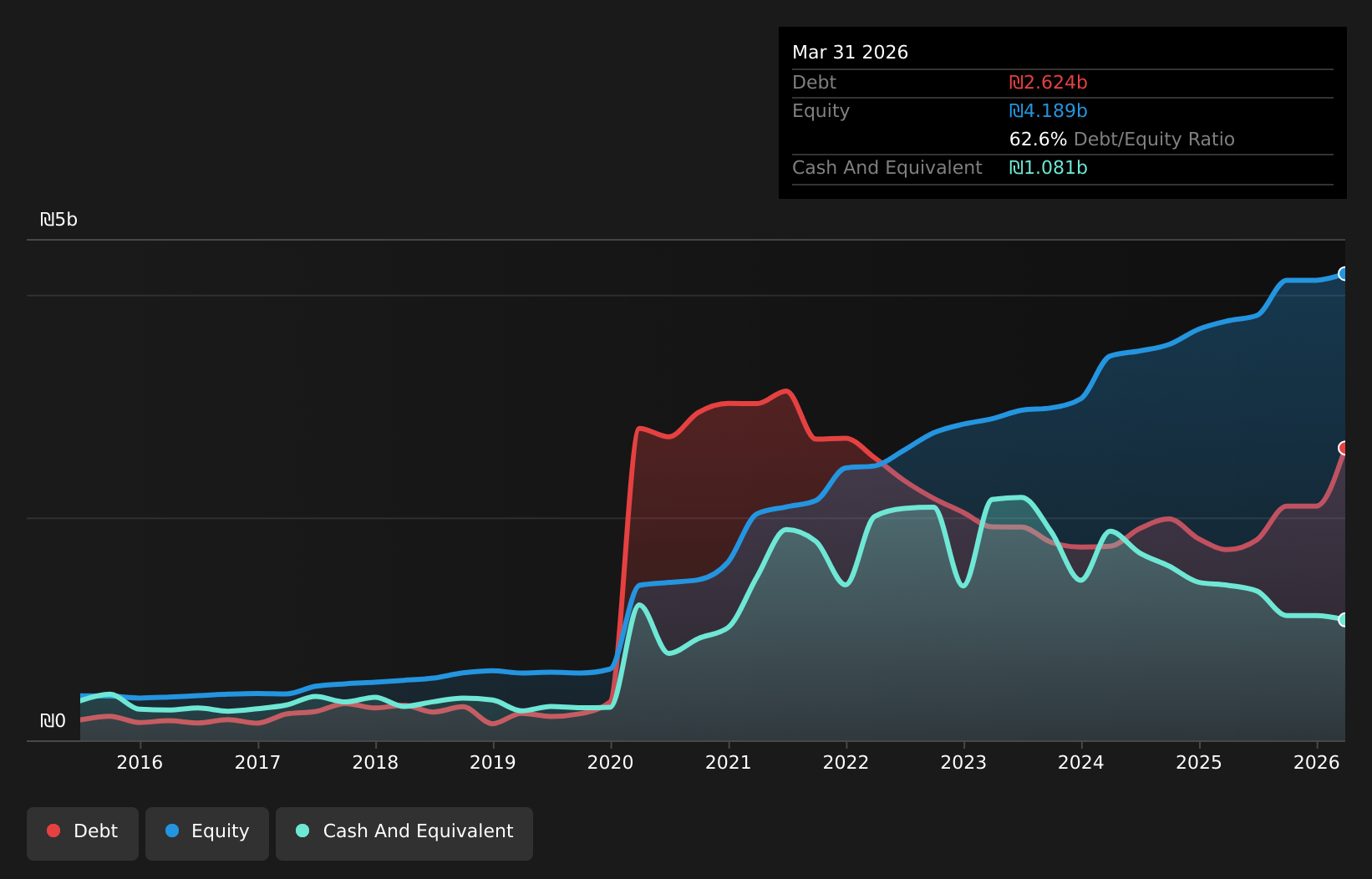
Task: Click the Cash value ₪1.081b in tooltip
Action: (x=1048, y=168)
